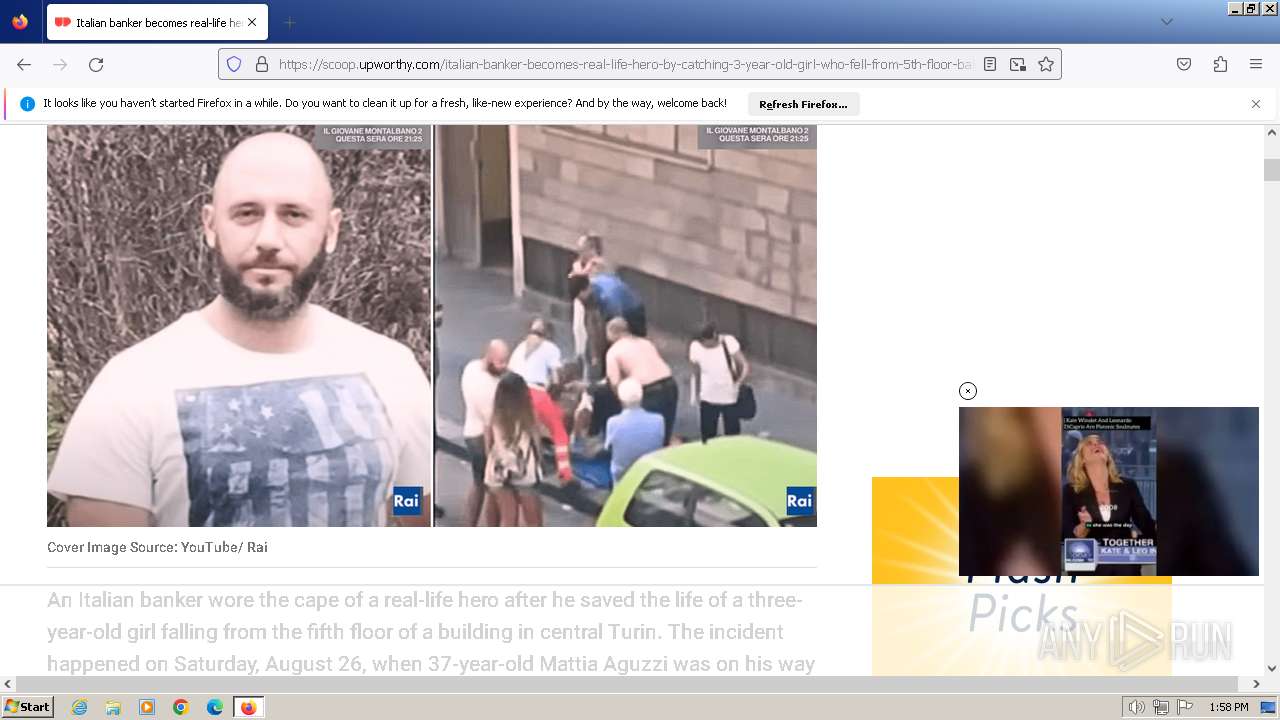Click the forward navigation arrow
This screenshot has height=720, width=1280.
60,64
